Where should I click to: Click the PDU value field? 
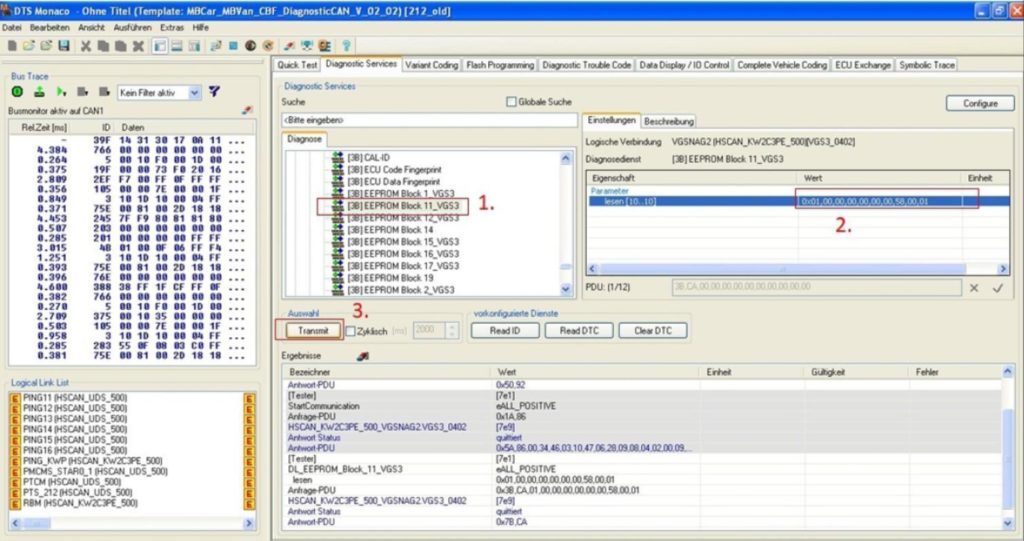point(816,287)
